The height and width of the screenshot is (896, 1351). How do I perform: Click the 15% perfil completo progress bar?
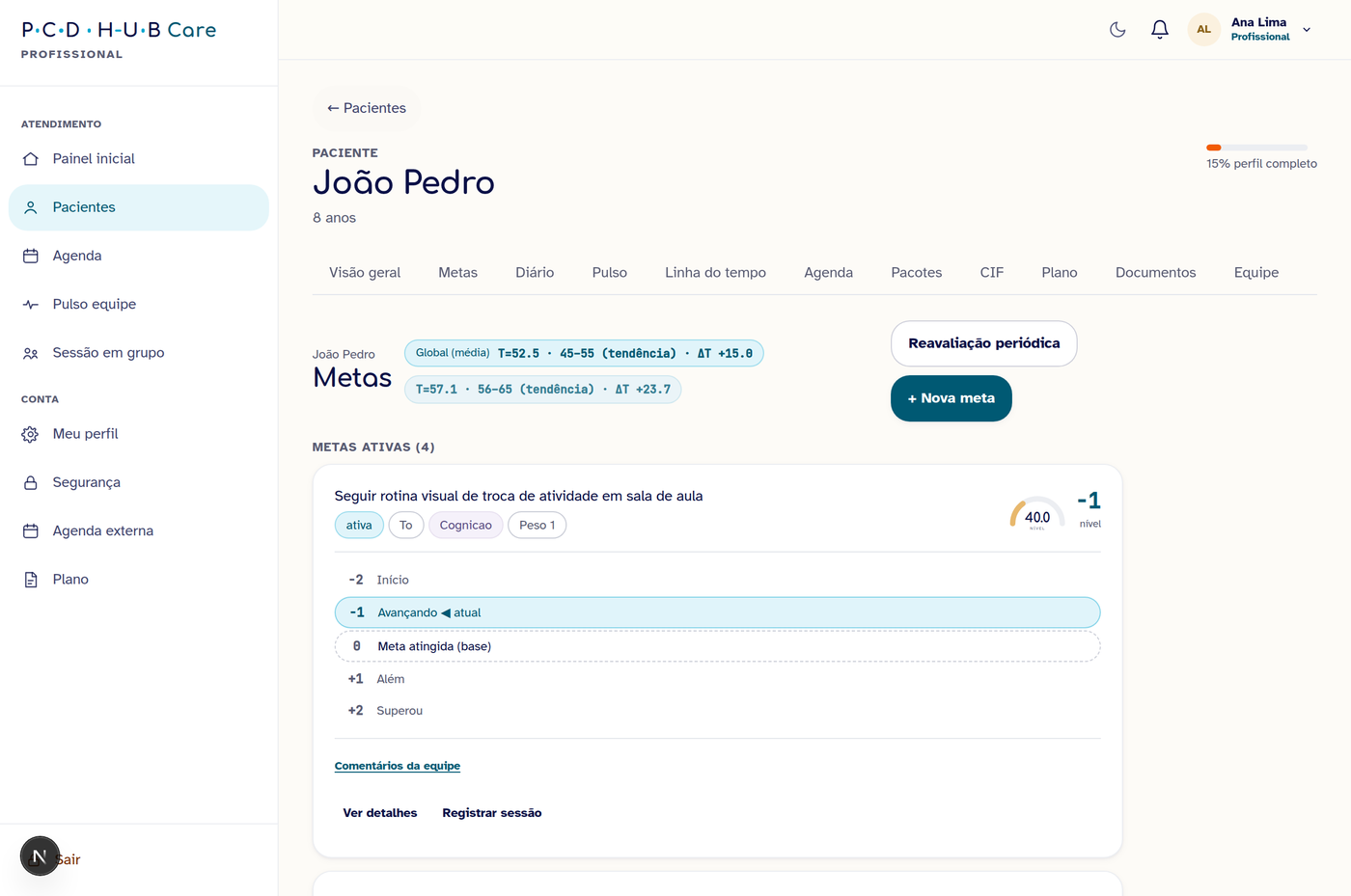(1256, 148)
